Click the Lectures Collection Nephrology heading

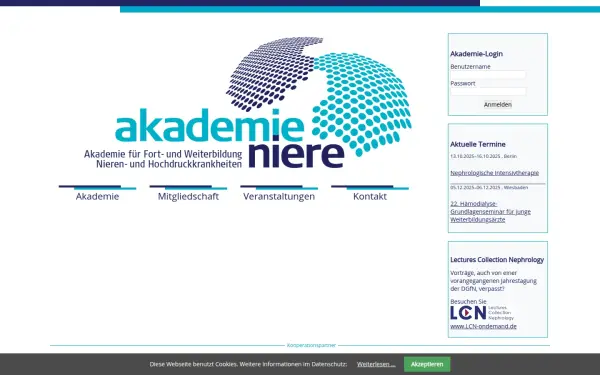pyautogui.click(x=497, y=260)
